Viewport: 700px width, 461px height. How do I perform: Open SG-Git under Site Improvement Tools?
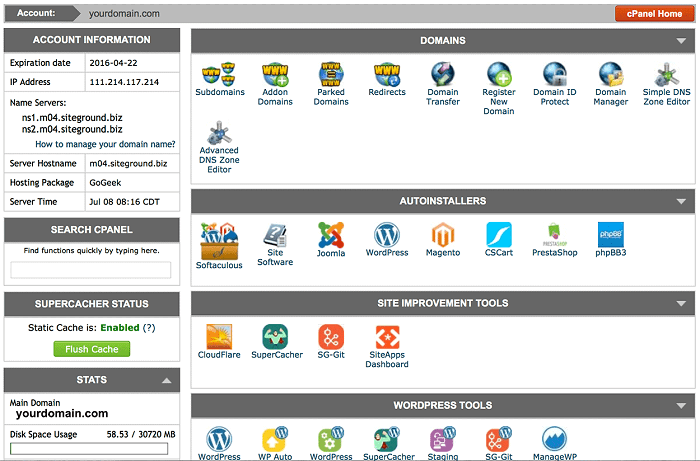[x=331, y=342]
